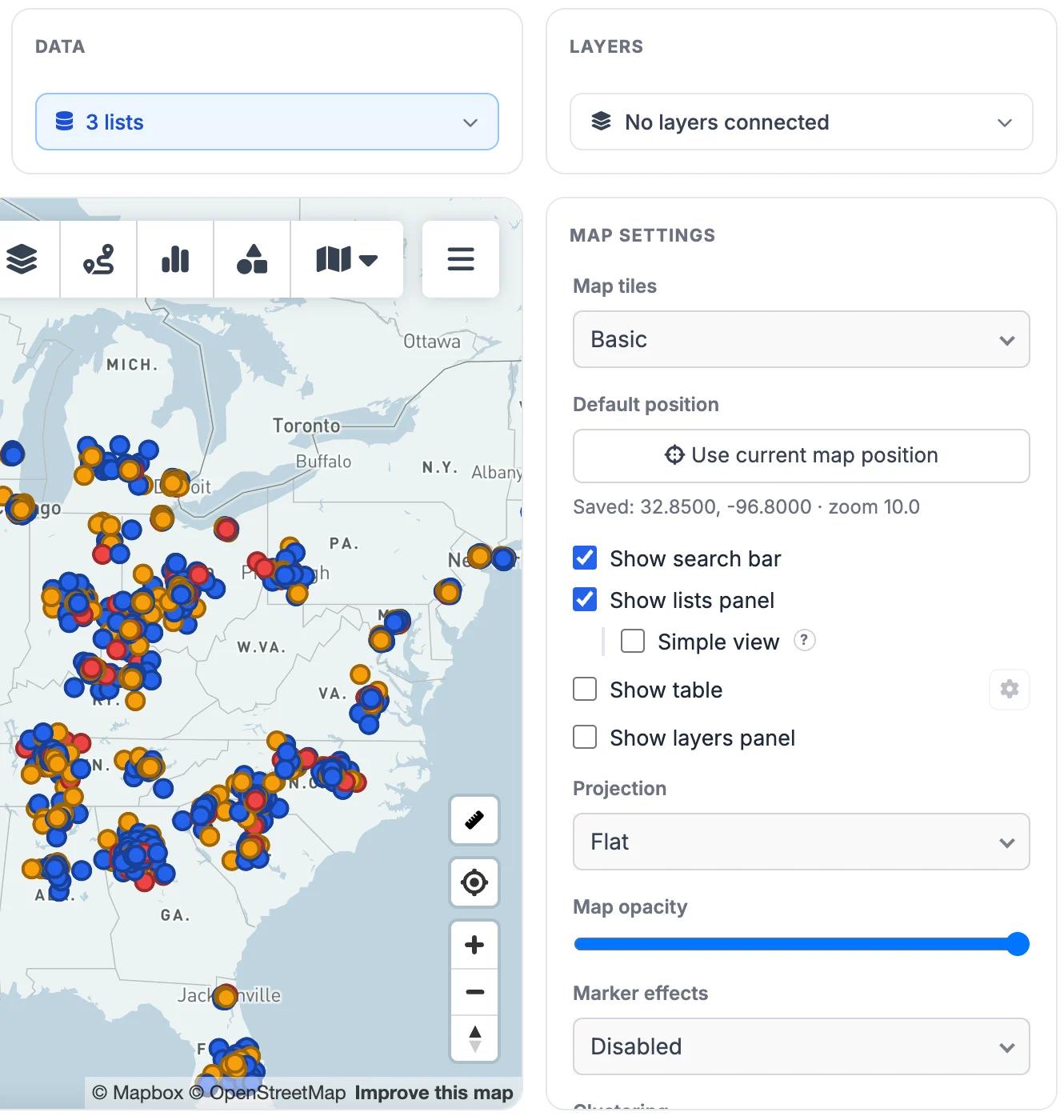Click Use current map position button
The width and height of the screenshot is (1064, 1120).
point(802,456)
